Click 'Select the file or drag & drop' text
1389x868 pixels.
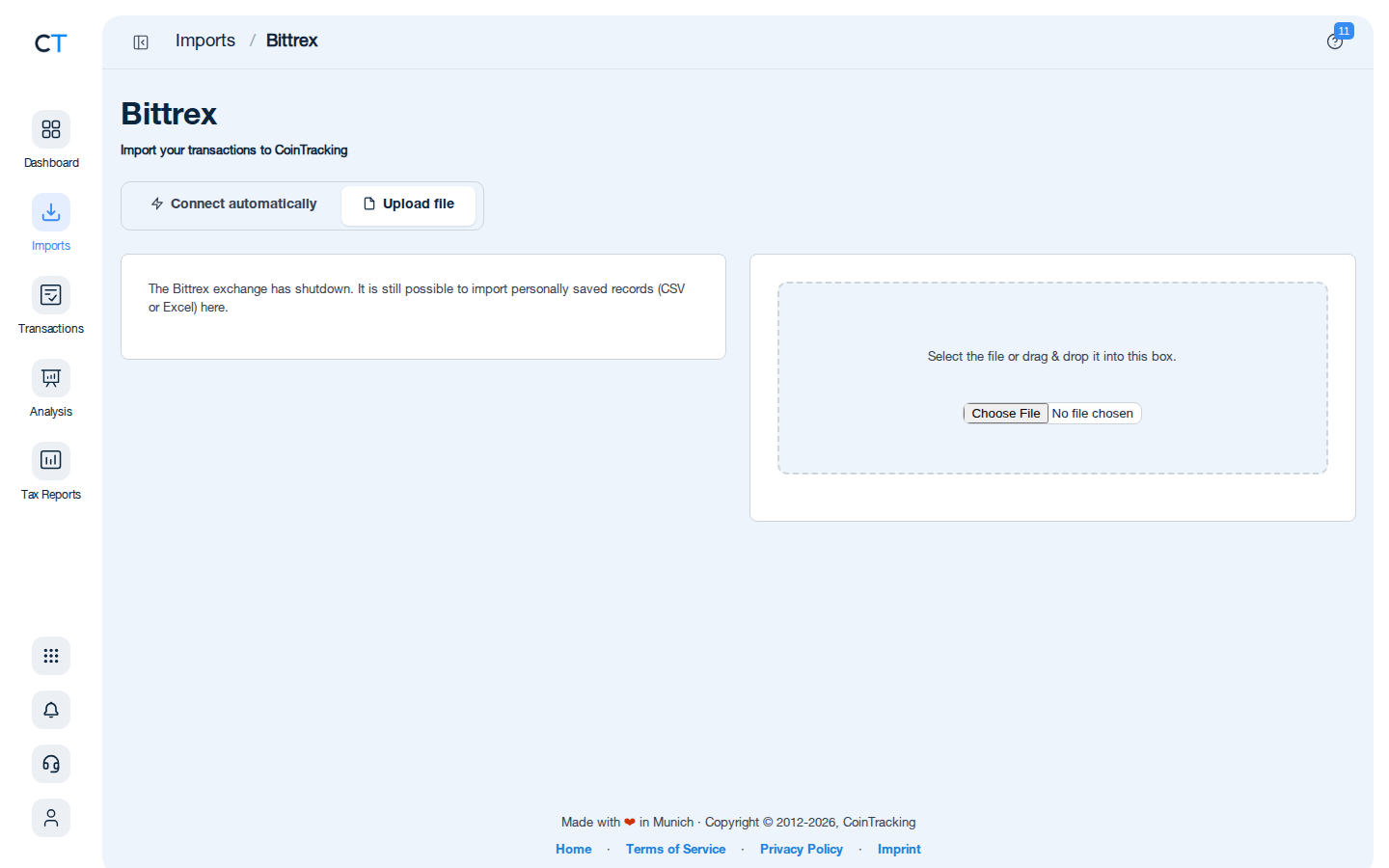click(1051, 357)
